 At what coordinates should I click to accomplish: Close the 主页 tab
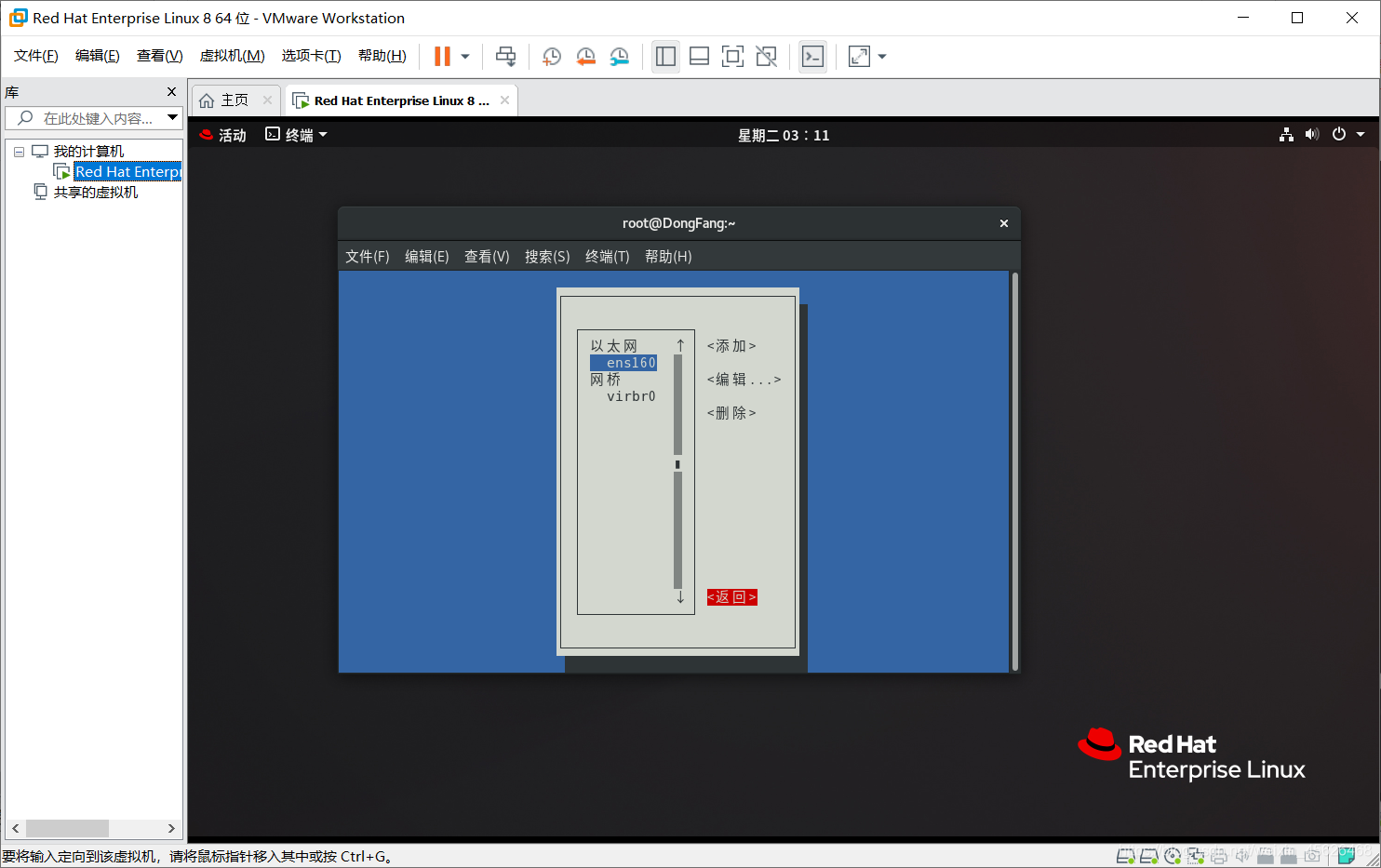tap(267, 100)
